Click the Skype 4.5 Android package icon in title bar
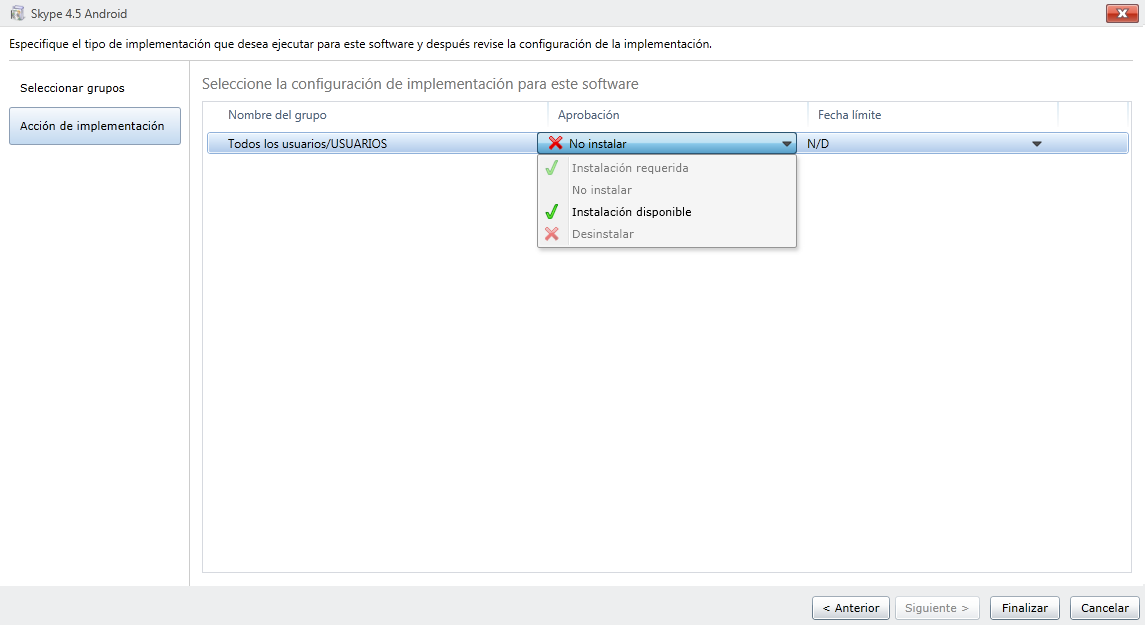 click(16, 14)
